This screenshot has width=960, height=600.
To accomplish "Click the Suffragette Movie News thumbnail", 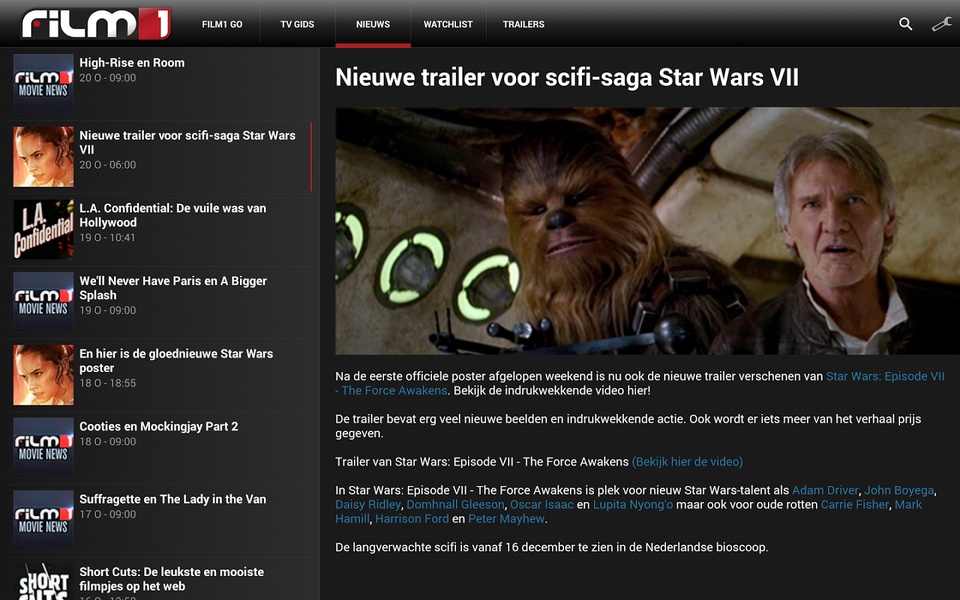I will tap(43, 521).
